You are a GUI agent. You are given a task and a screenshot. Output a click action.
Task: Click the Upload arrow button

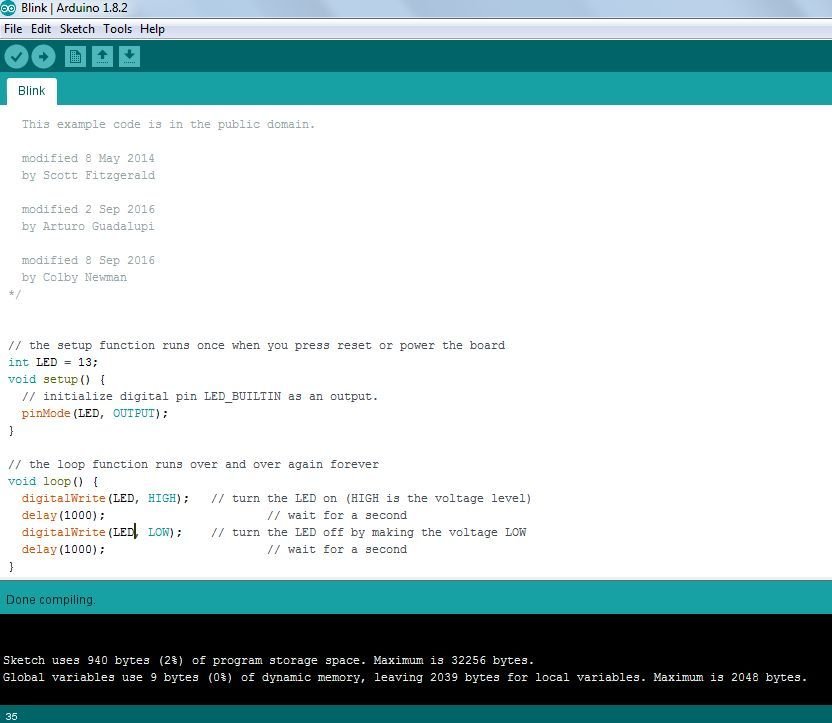pyautogui.click(x=44, y=56)
